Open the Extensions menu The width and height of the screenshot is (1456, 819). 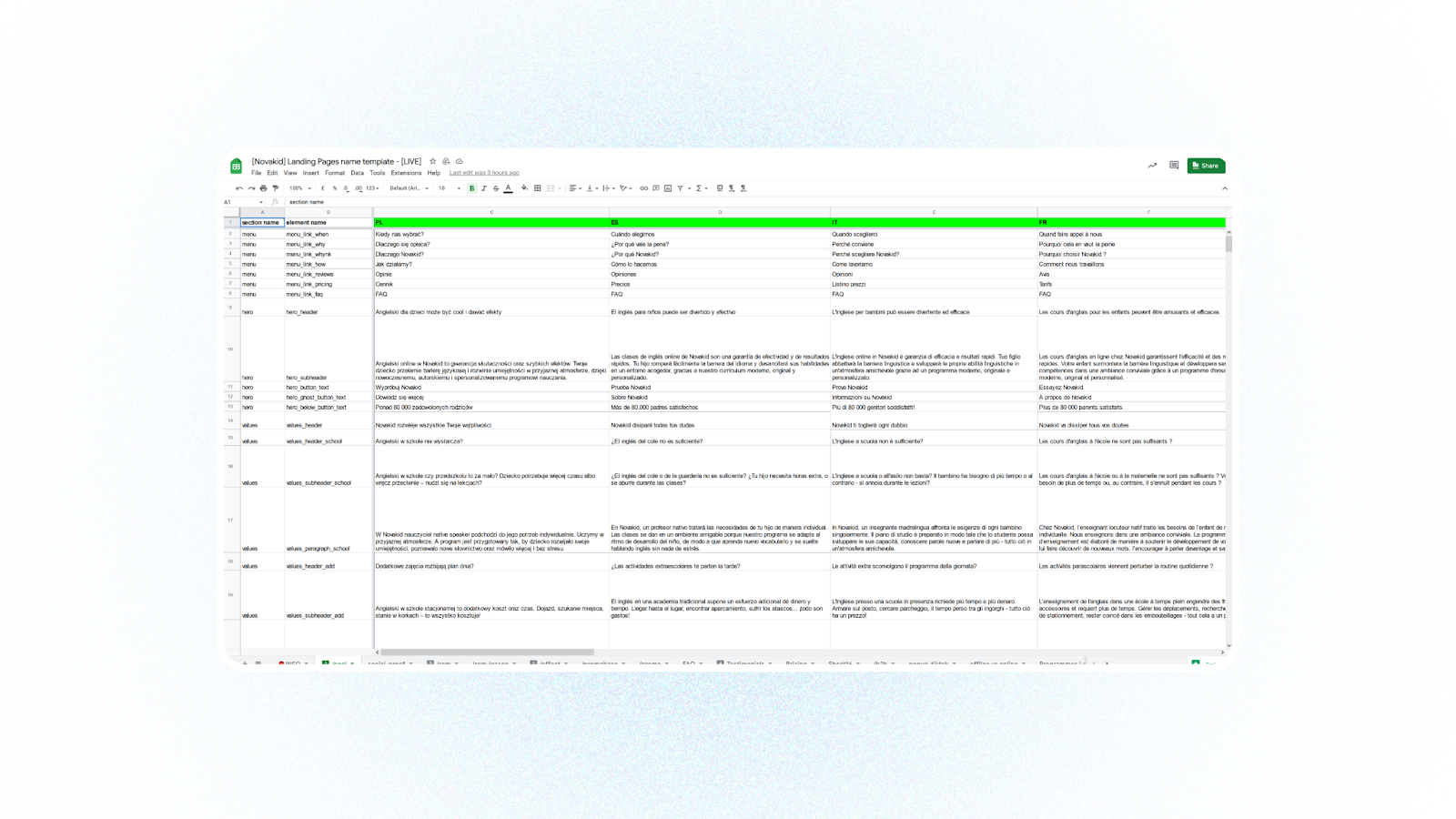406,173
